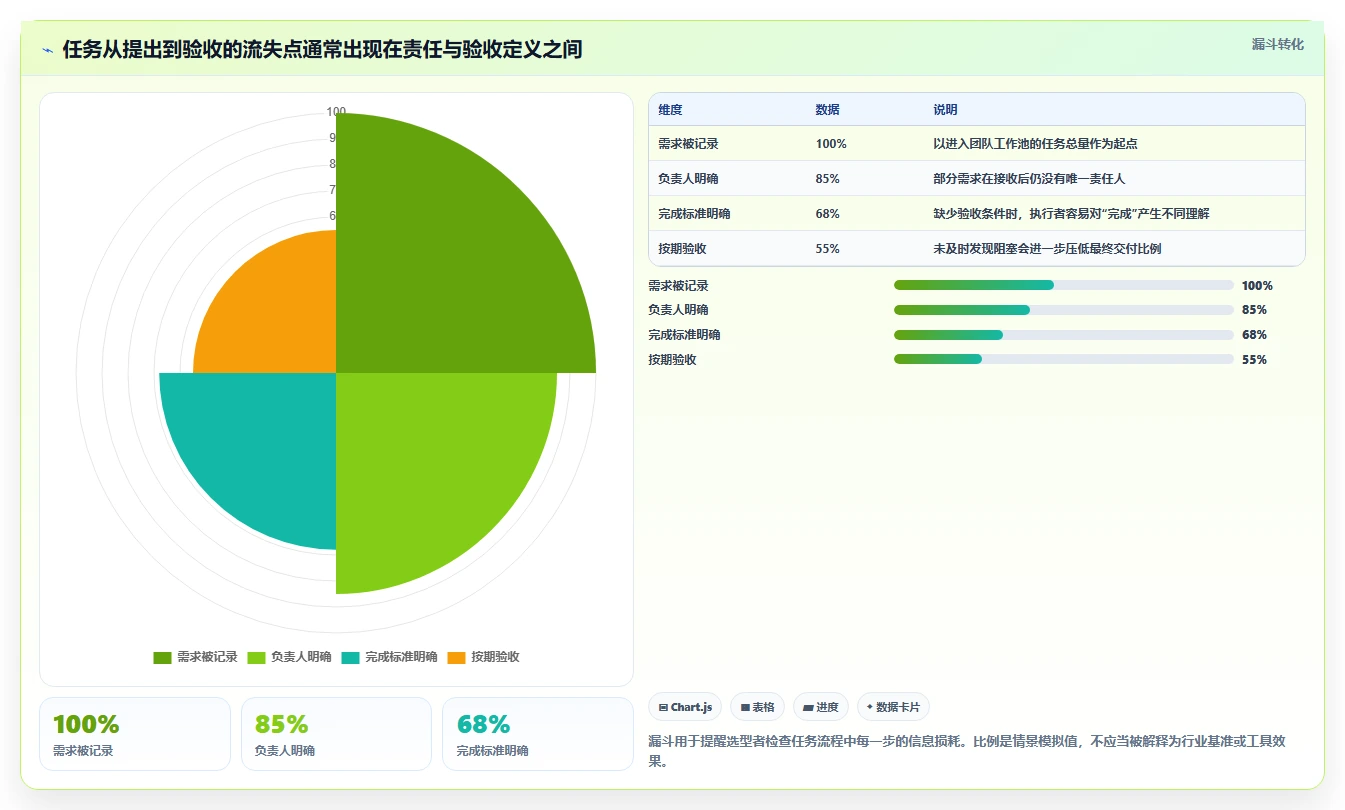Click the radial axis label 100
This screenshot has width=1345, height=810.
point(336,112)
